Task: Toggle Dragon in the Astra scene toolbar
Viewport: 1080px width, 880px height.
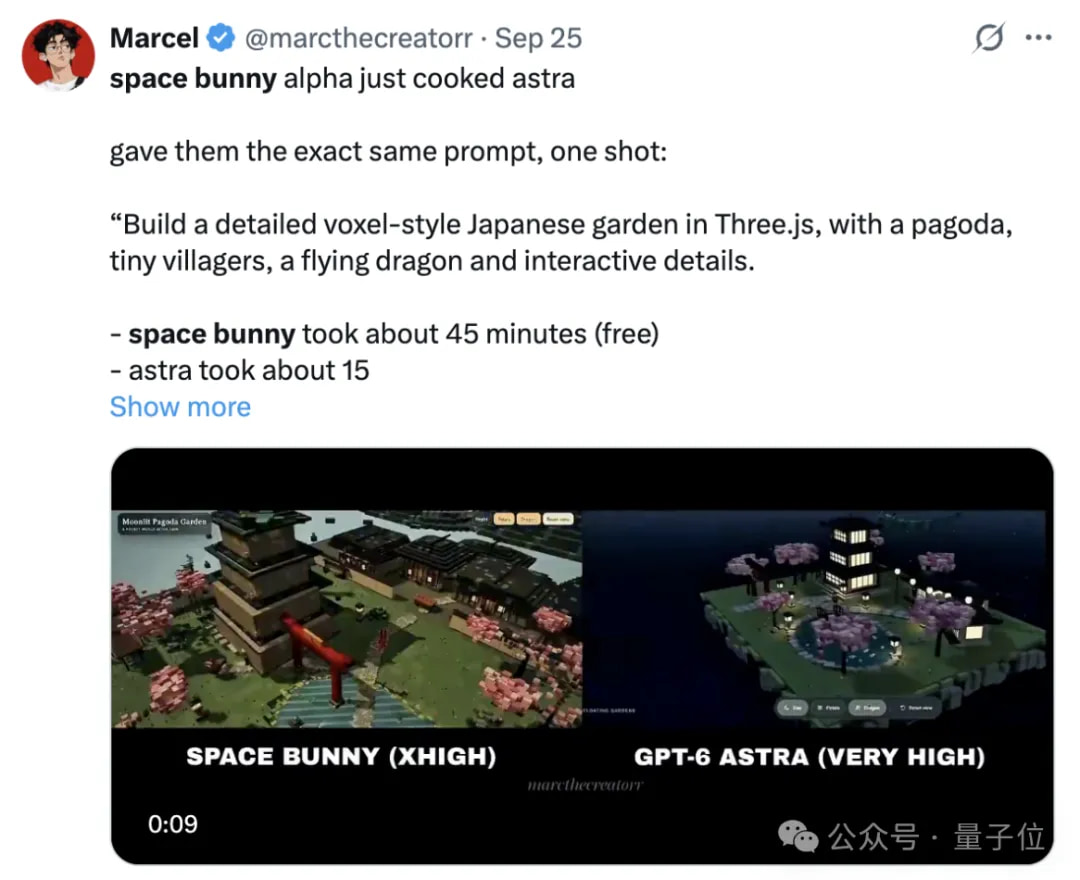Action: pyautogui.click(x=867, y=708)
